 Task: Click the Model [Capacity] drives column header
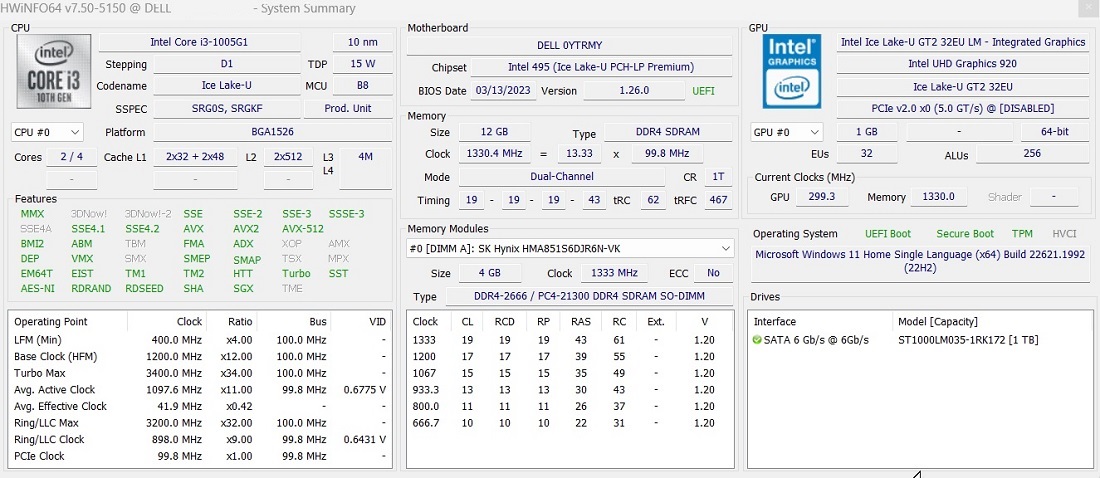937,321
